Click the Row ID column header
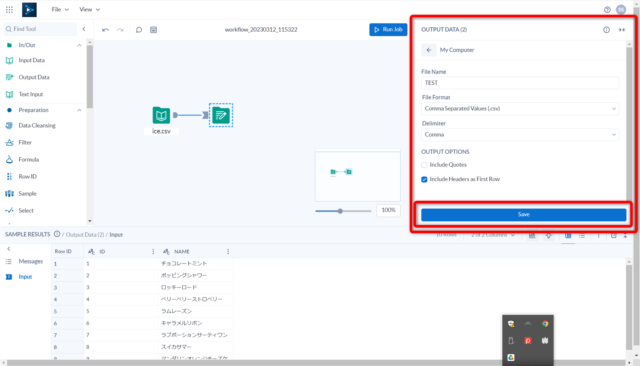Viewport: 640px width, 366px height. click(67, 252)
